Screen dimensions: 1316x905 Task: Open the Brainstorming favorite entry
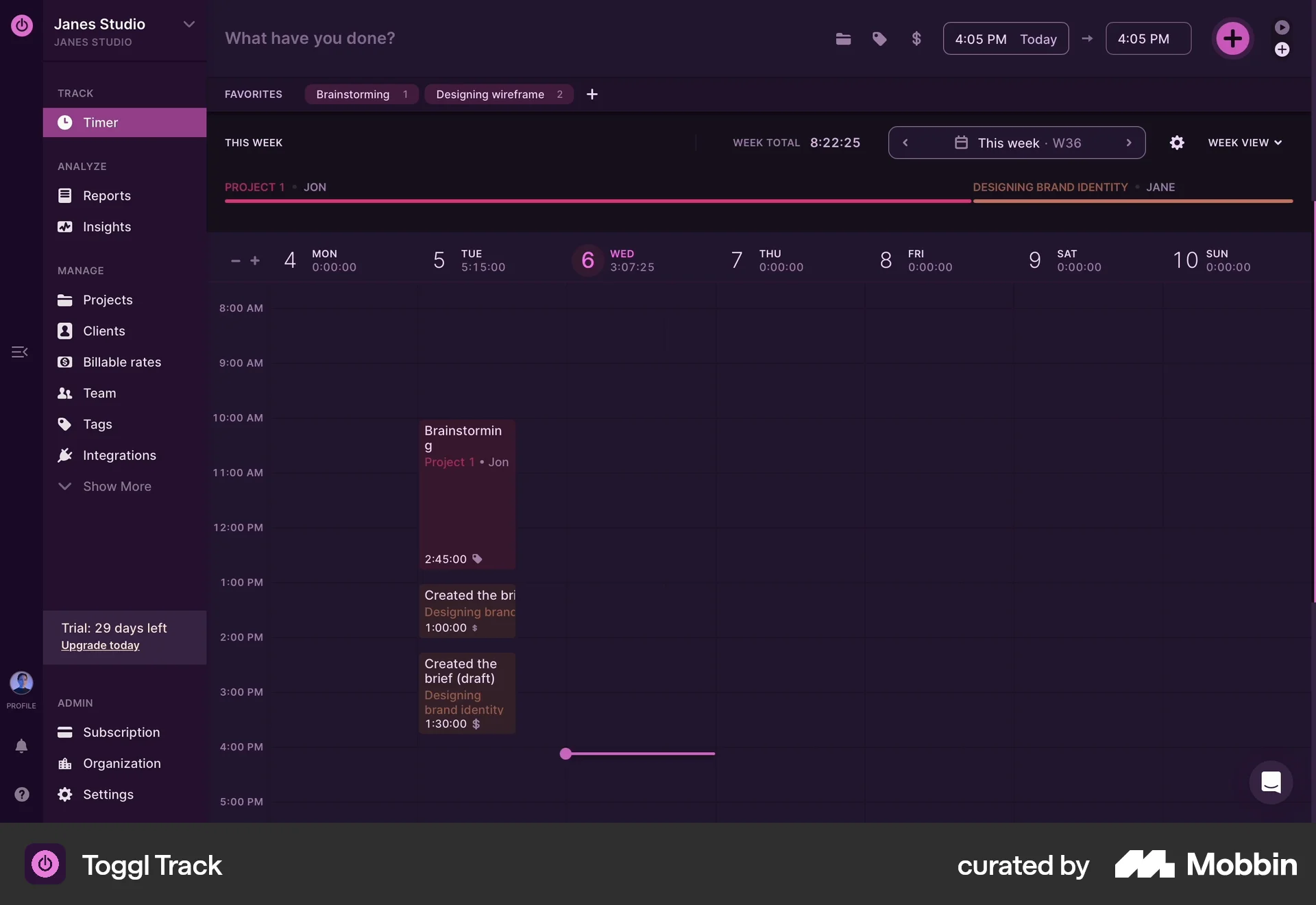coord(361,94)
